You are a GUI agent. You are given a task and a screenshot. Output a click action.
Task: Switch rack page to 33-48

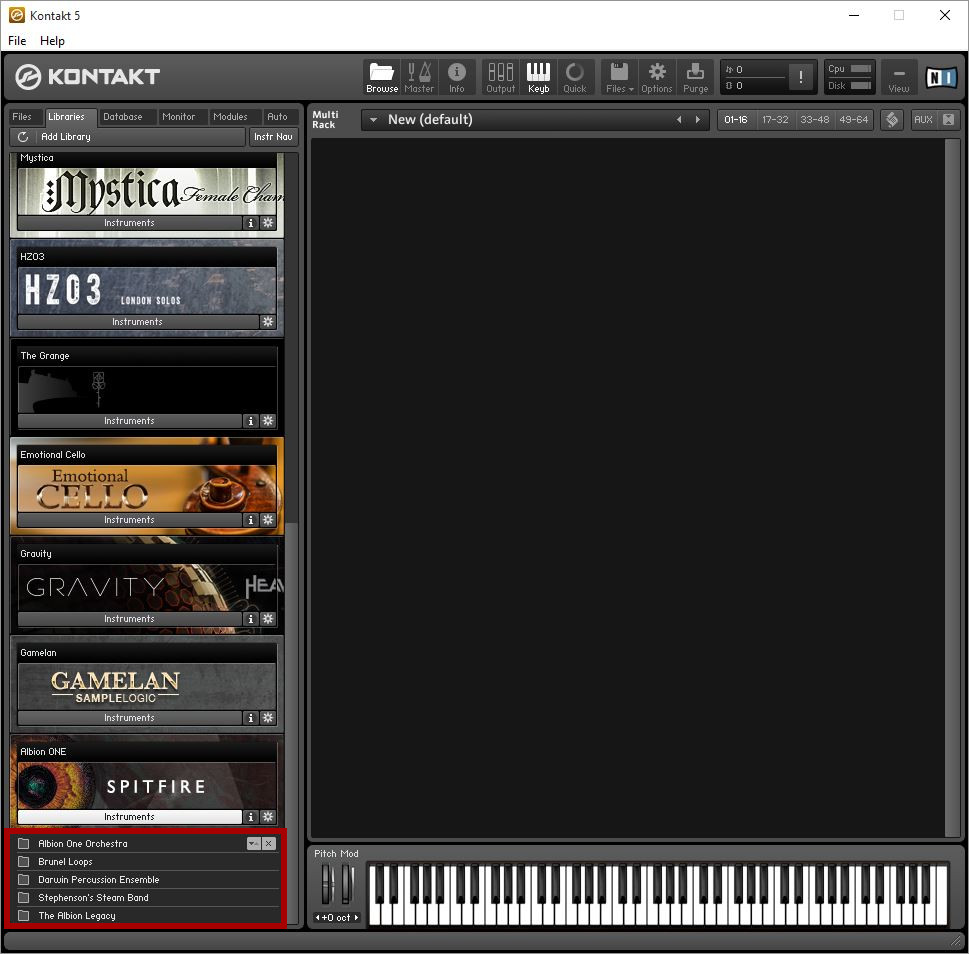[x=815, y=119]
